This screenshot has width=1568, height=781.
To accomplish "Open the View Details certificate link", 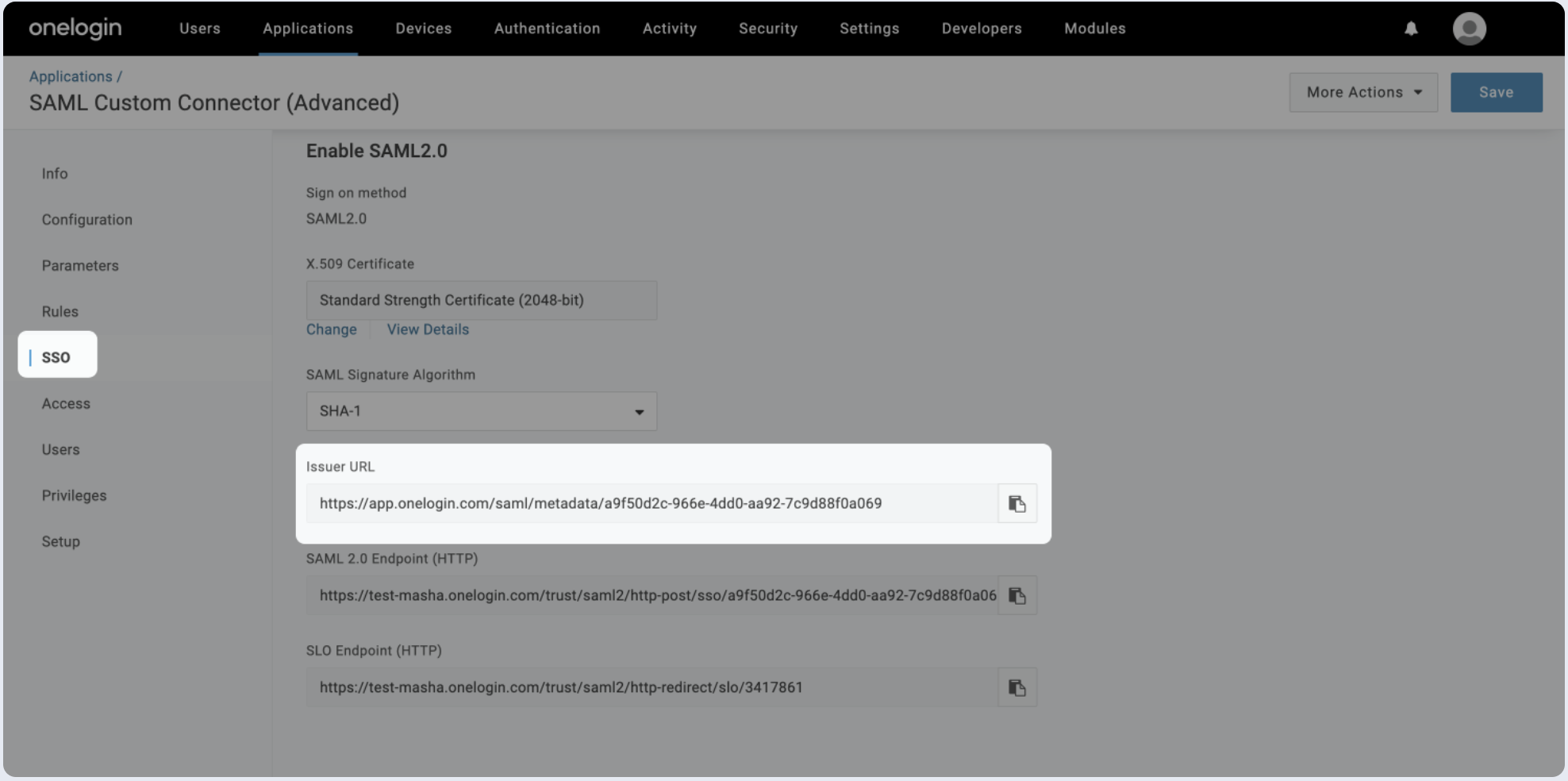I will pyautogui.click(x=428, y=329).
